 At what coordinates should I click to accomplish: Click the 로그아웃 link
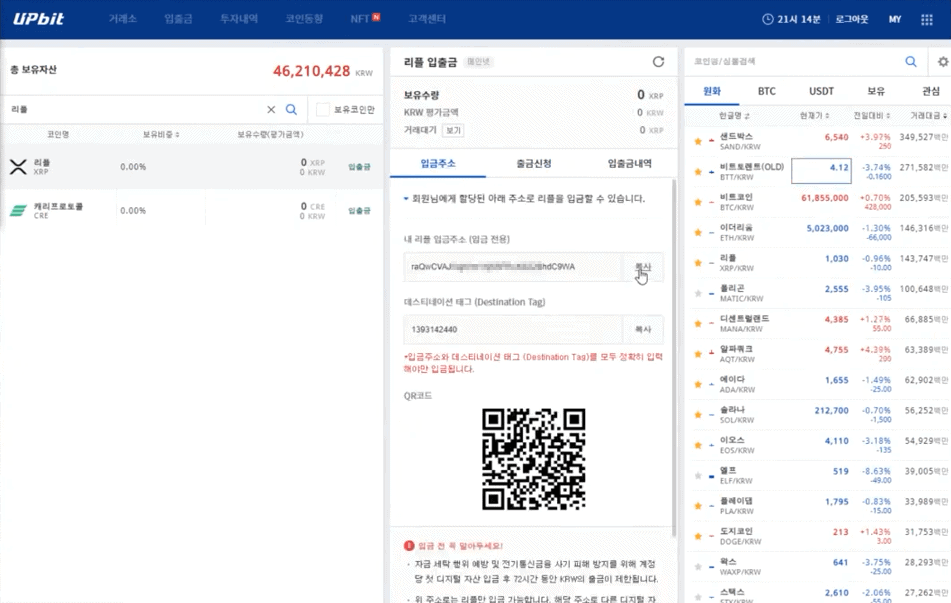click(x=852, y=19)
